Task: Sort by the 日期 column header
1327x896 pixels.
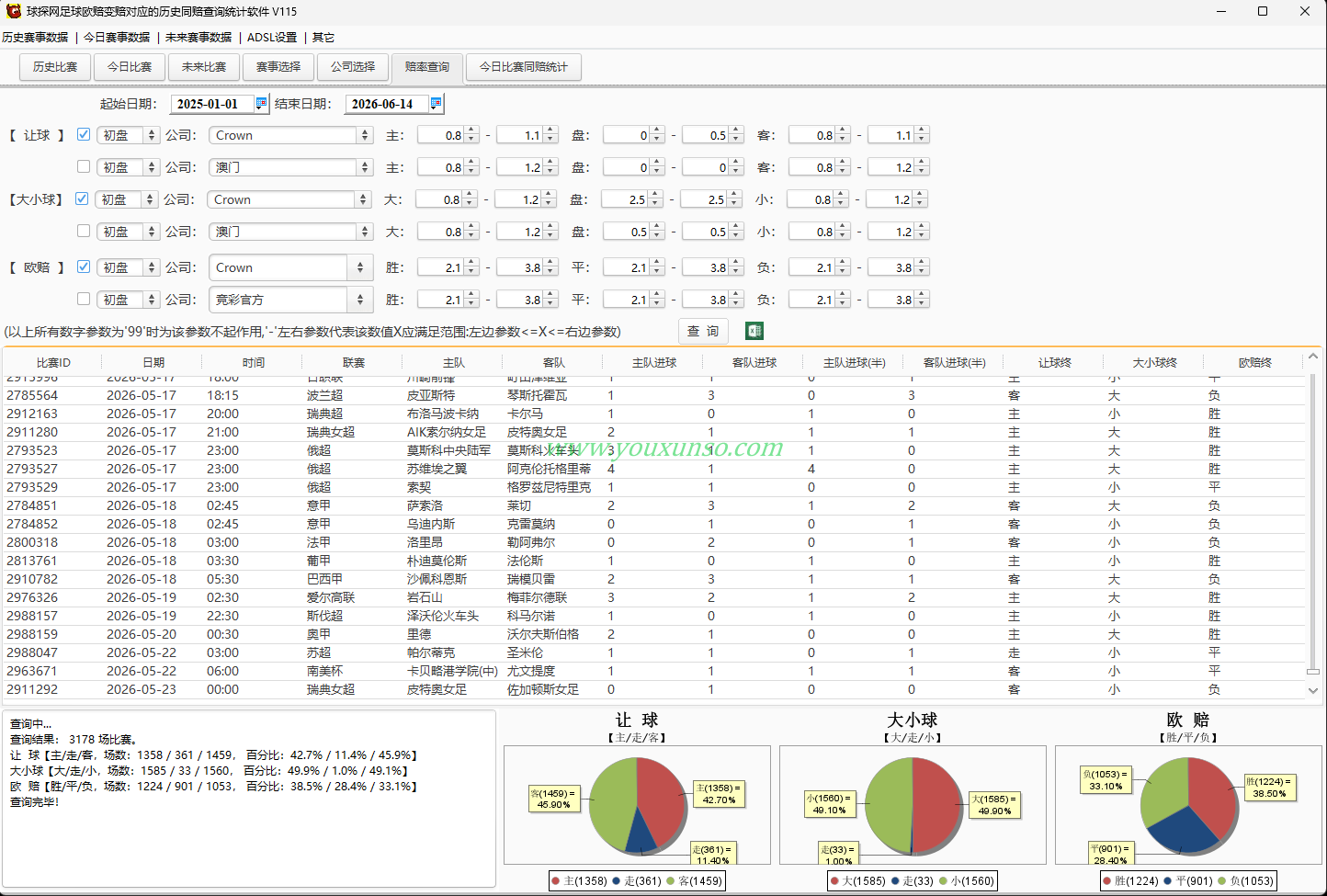Action: pyautogui.click(x=153, y=363)
